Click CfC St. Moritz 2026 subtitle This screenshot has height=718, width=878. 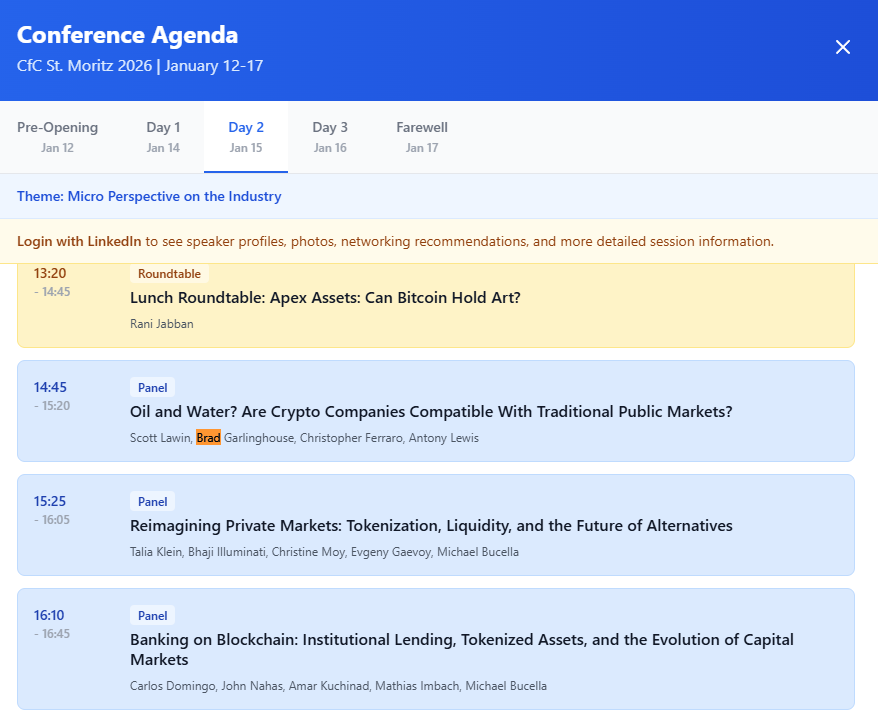coord(140,66)
